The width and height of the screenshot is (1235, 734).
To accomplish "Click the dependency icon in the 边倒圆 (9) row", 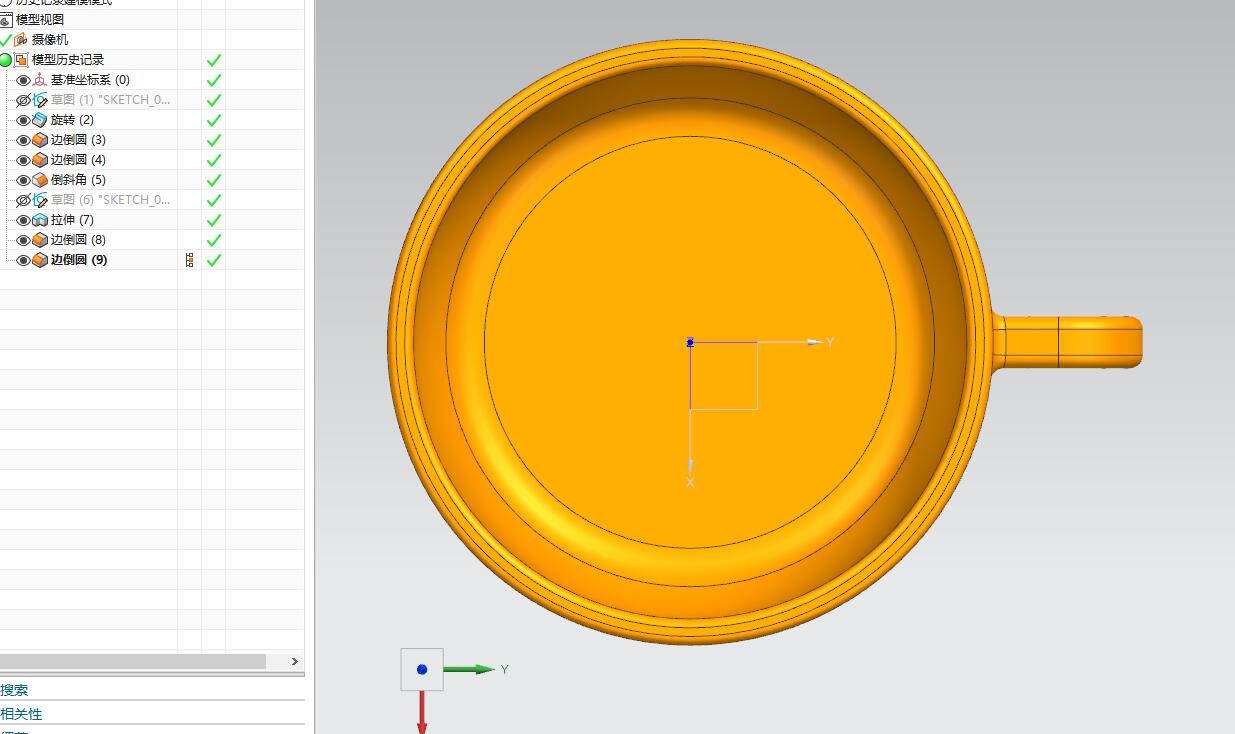I will click(x=190, y=260).
